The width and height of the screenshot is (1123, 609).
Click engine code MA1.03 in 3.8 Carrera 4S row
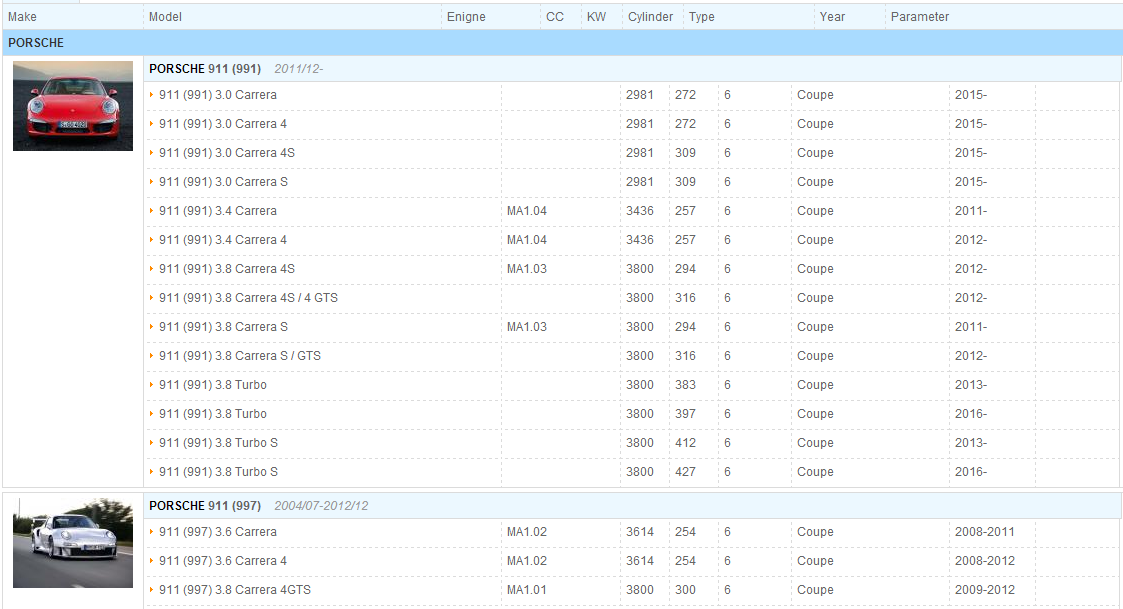527,269
